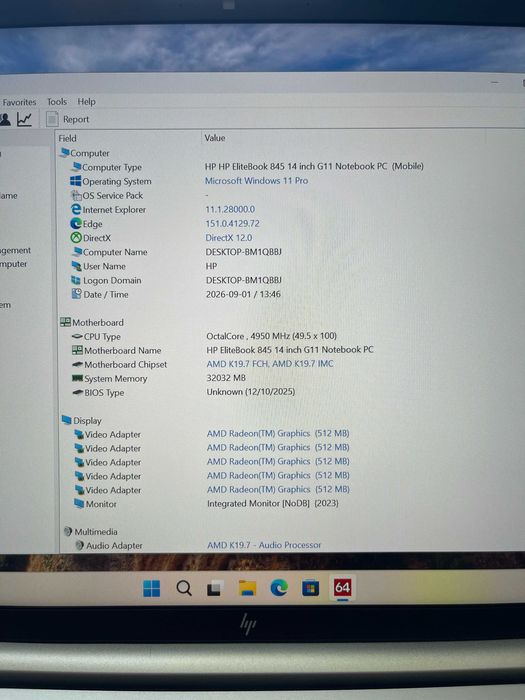Select the Computer Name value DESKTOP-BM1QBBJ
The height and width of the screenshot is (700, 525).
tap(244, 252)
